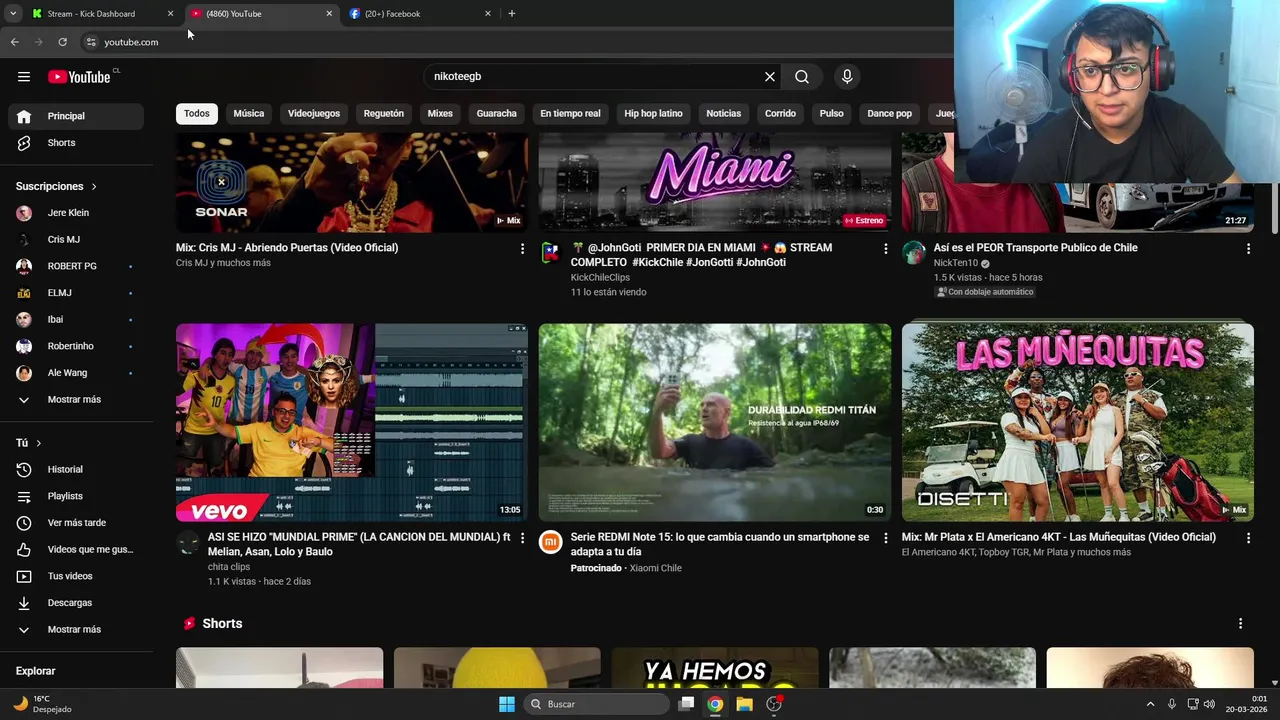Show hidden system tray icons

click(x=1150, y=704)
